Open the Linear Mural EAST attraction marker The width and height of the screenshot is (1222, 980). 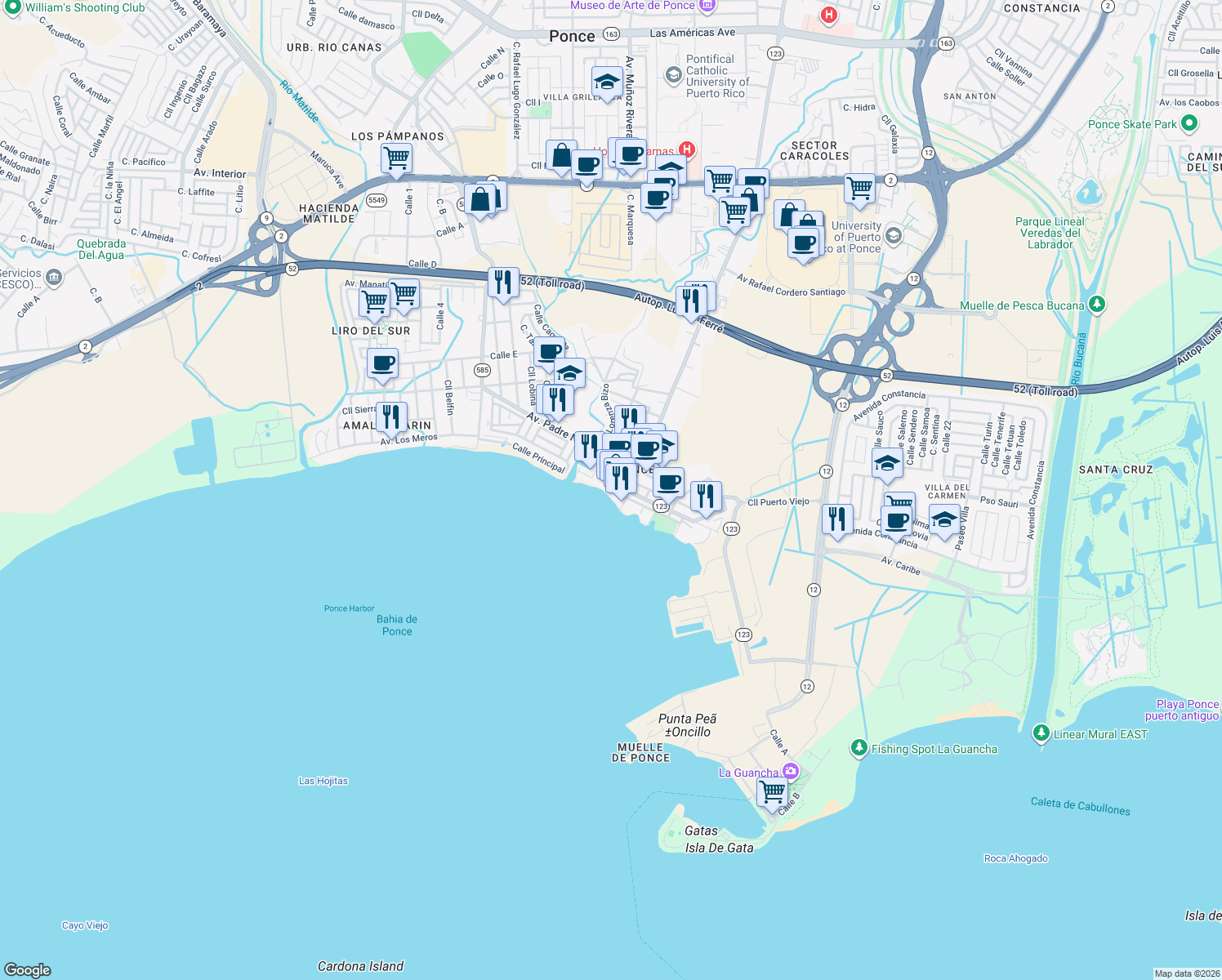1041,734
